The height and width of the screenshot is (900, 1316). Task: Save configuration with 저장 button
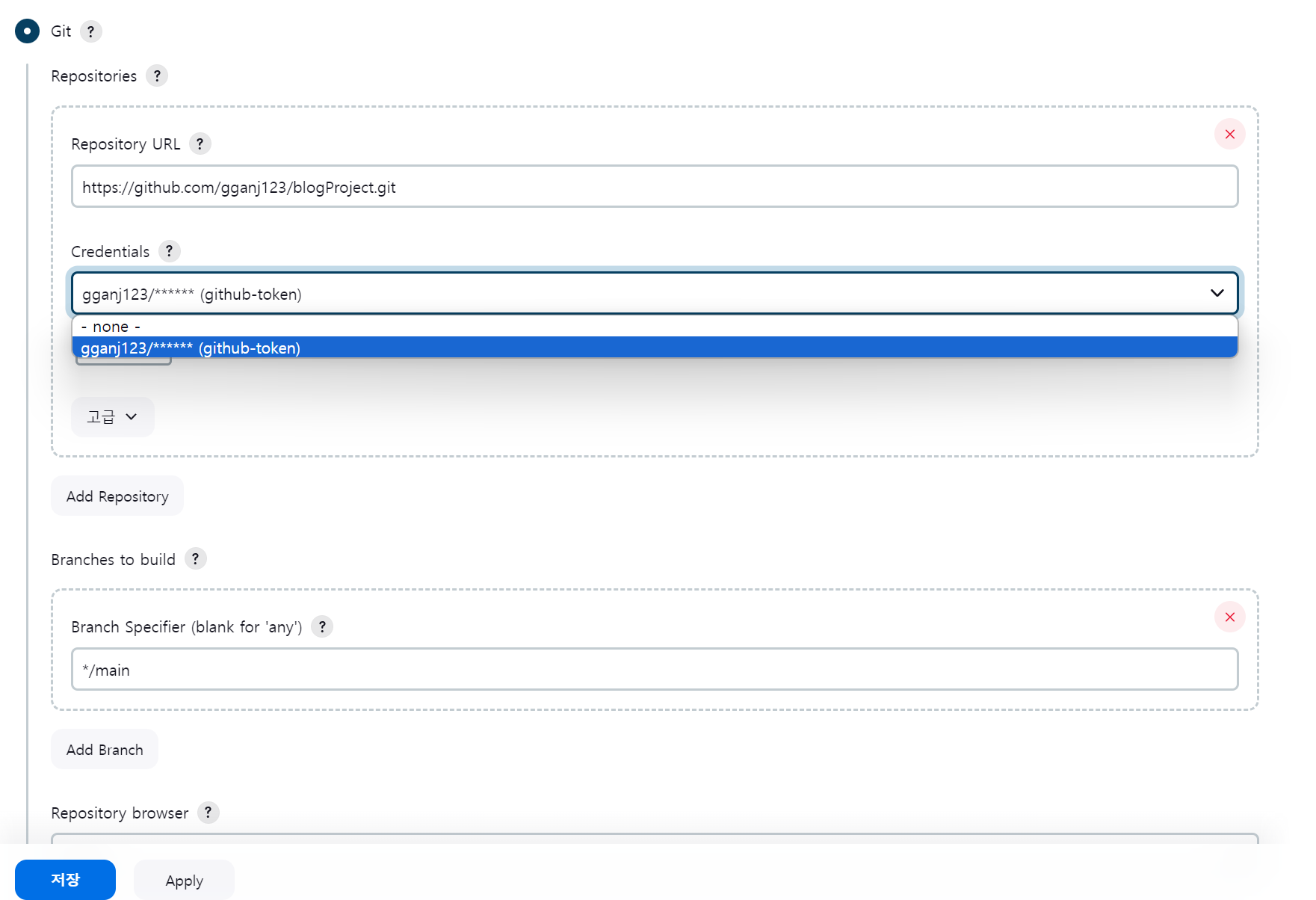65,880
